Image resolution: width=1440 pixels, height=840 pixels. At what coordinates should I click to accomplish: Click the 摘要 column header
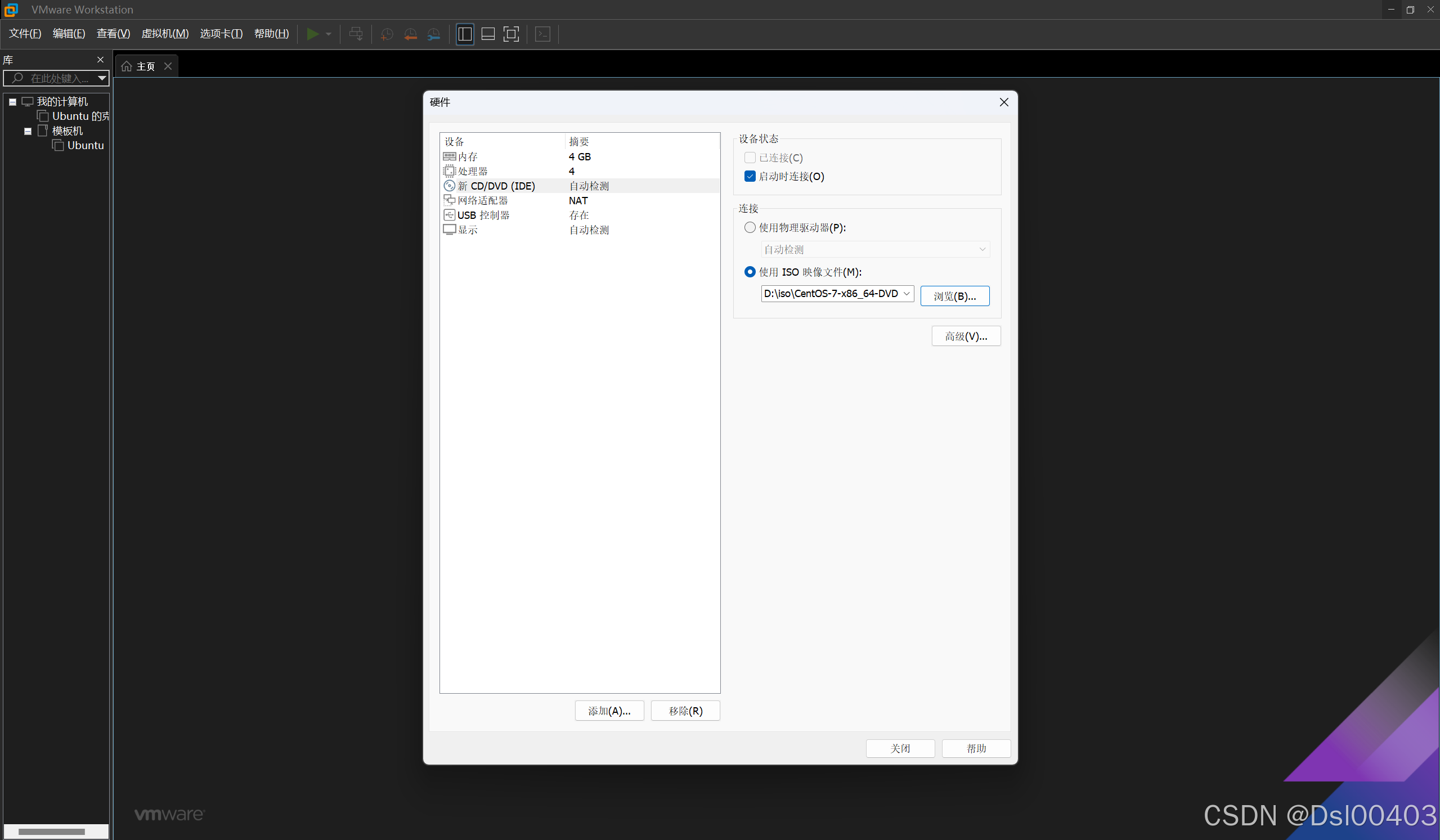pos(642,141)
